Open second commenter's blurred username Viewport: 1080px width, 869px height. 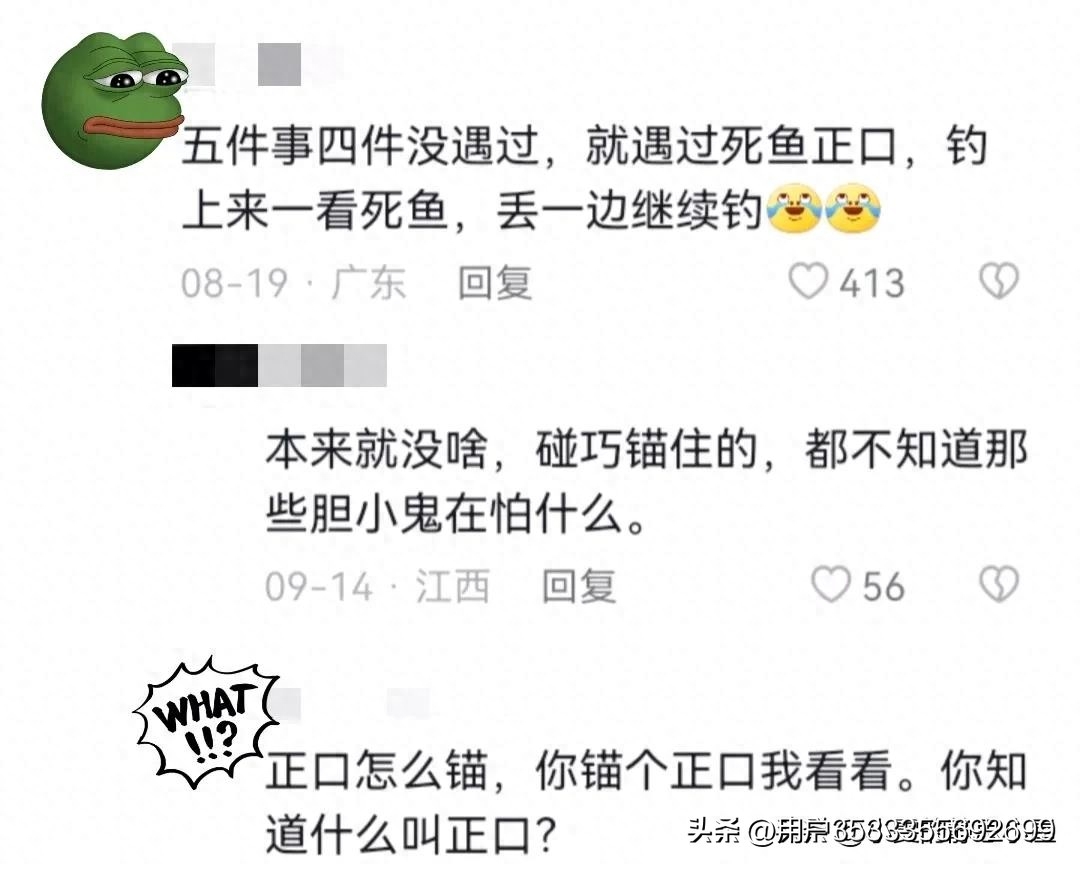[279, 366]
